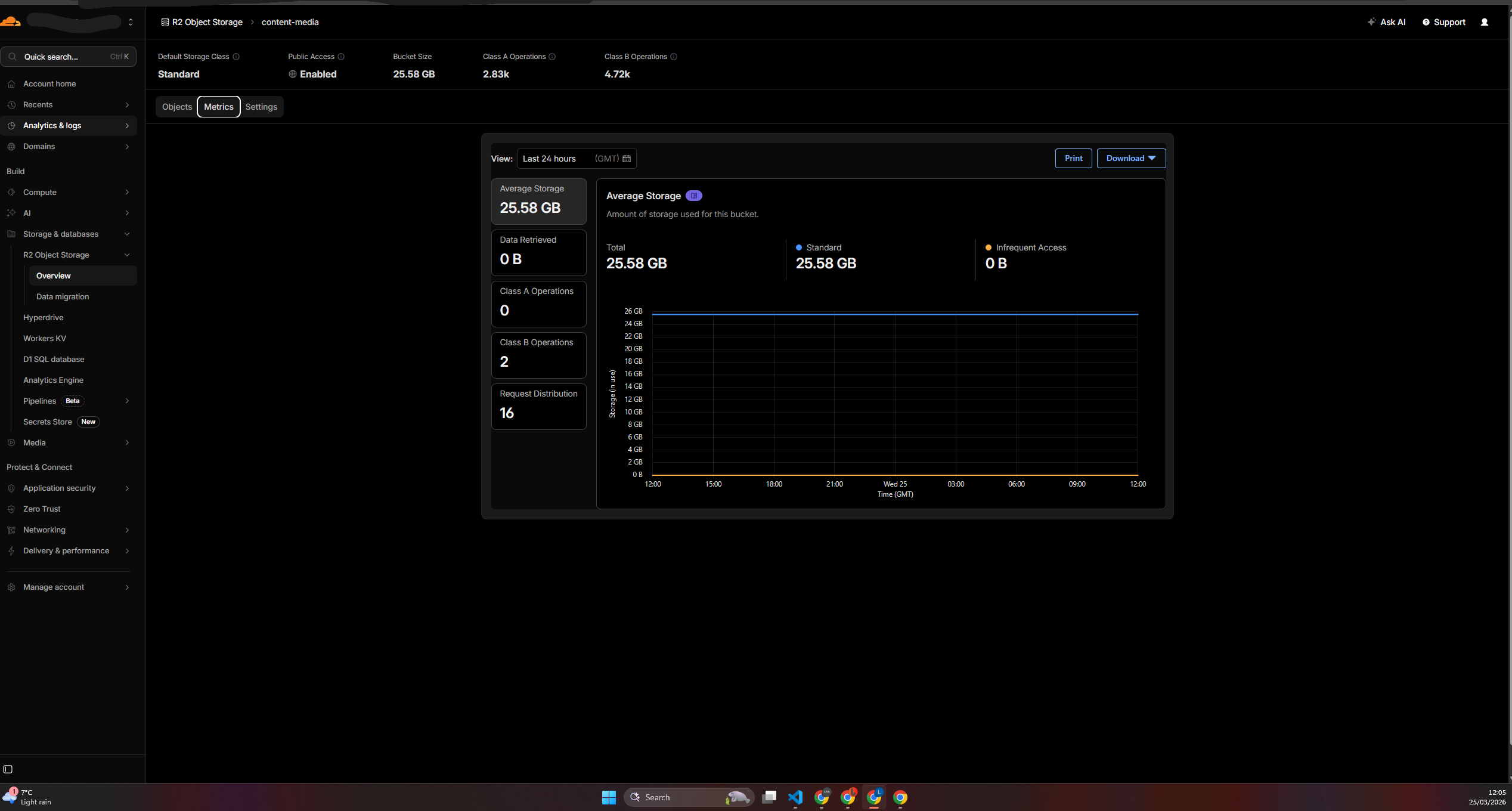Viewport: 1512px width, 811px height.
Task: Launch Visual Studio Code from the taskbar
Action: (x=795, y=797)
